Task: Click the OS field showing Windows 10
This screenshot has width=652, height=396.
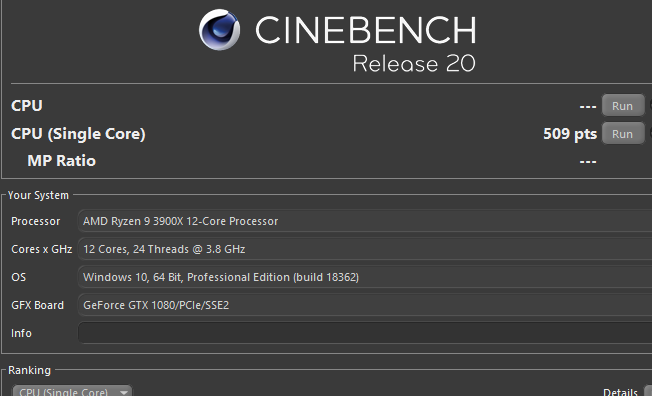Action: (365, 277)
